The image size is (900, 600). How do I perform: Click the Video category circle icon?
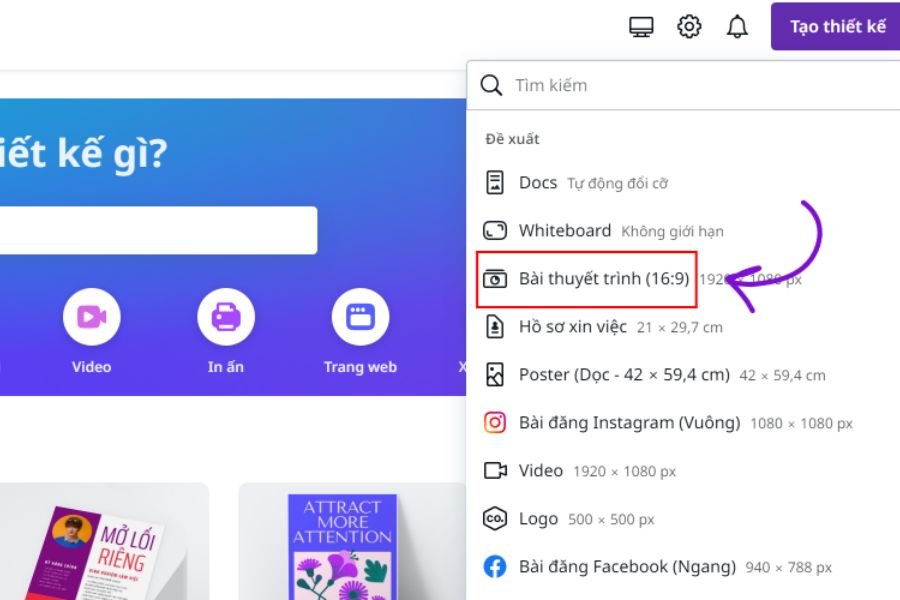tap(92, 317)
